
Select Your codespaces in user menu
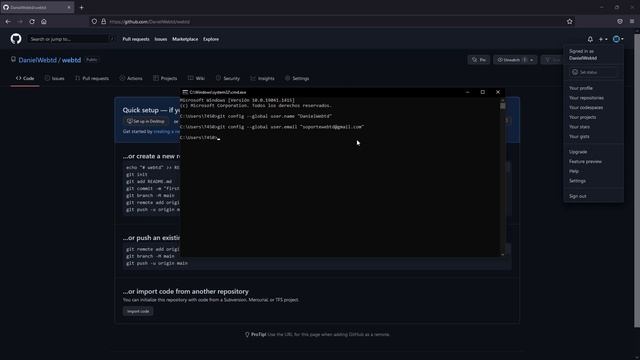[x=586, y=108]
